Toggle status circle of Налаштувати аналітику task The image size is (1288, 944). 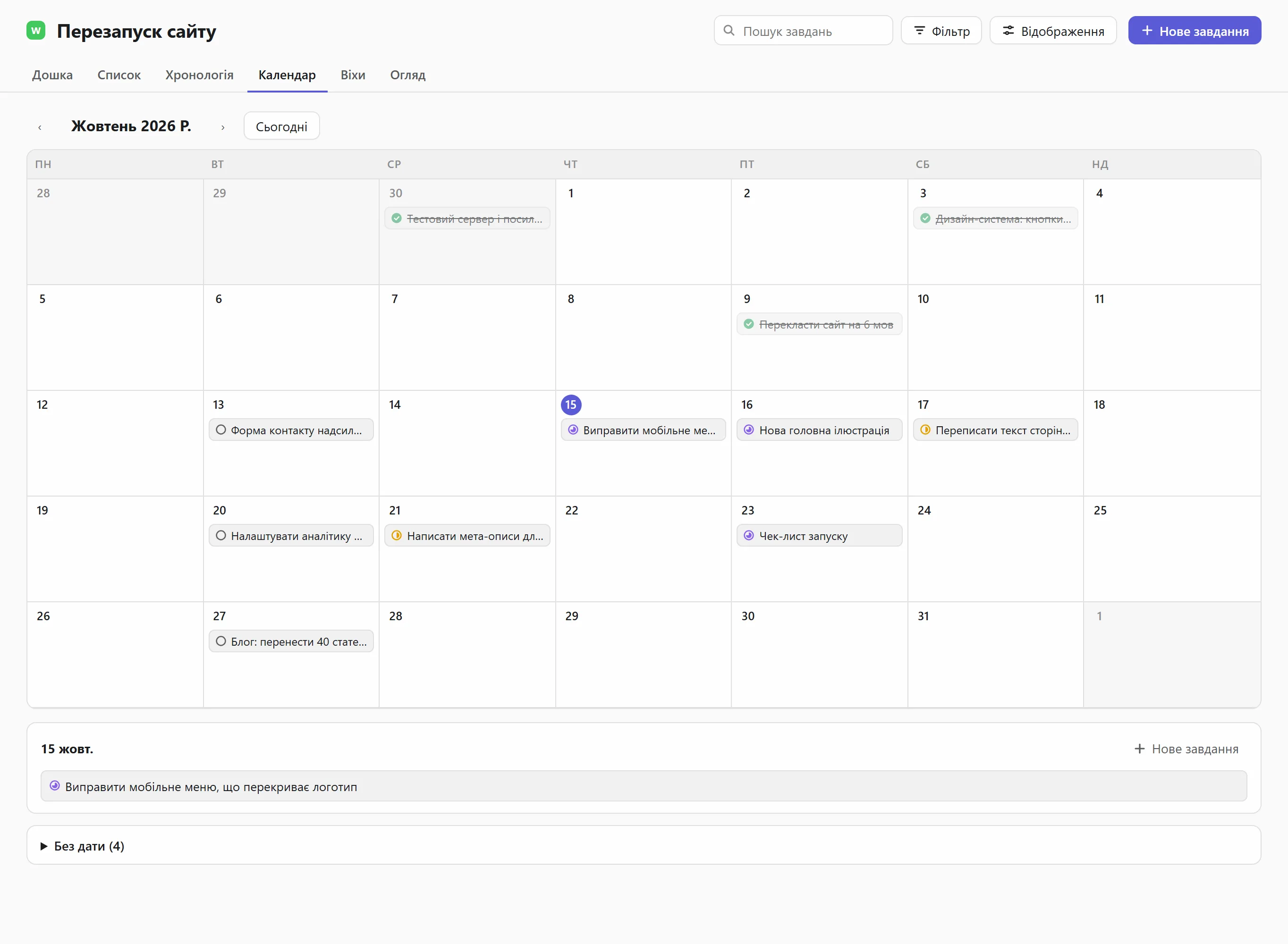(220, 535)
